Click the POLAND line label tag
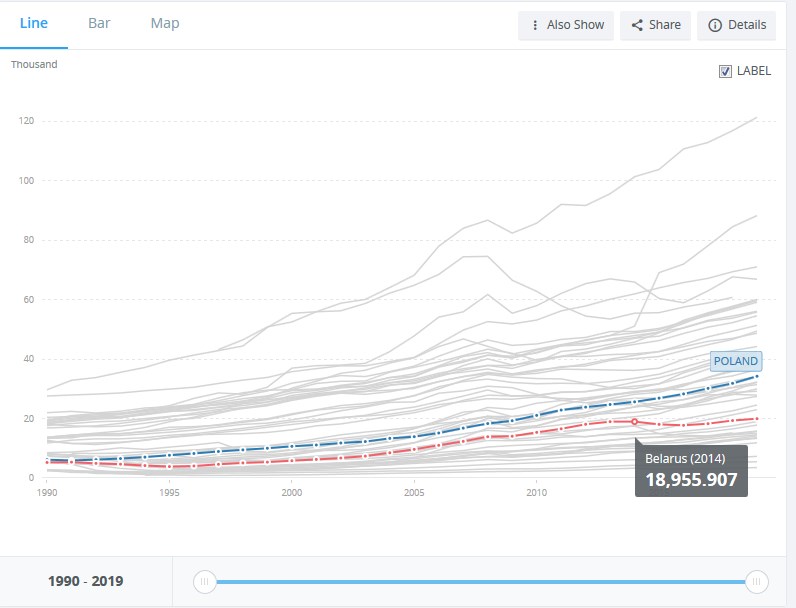 [736, 361]
